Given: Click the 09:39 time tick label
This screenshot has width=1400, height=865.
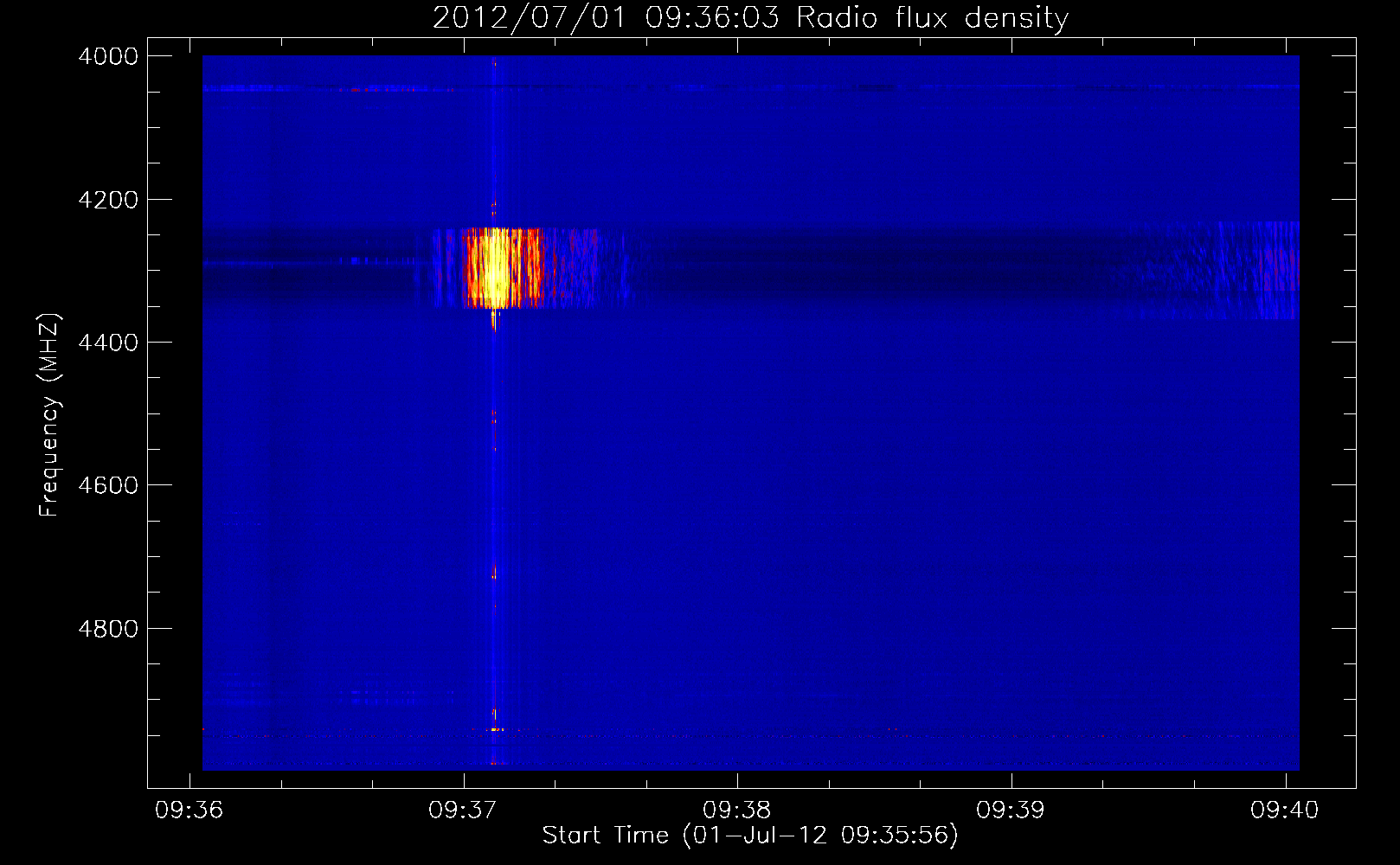Looking at the screenshot, I should [x=1011, y=810].
